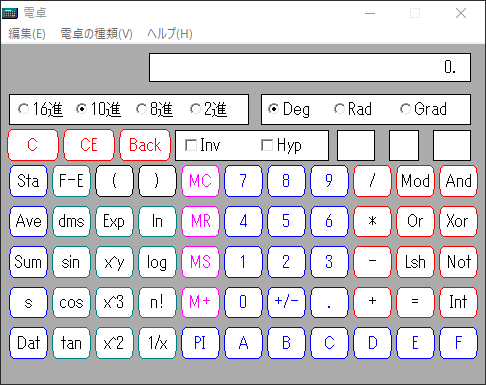The image size is (486, 385).
Task: Choose the Grad angle mode
Action: click(x=423, y=109)
